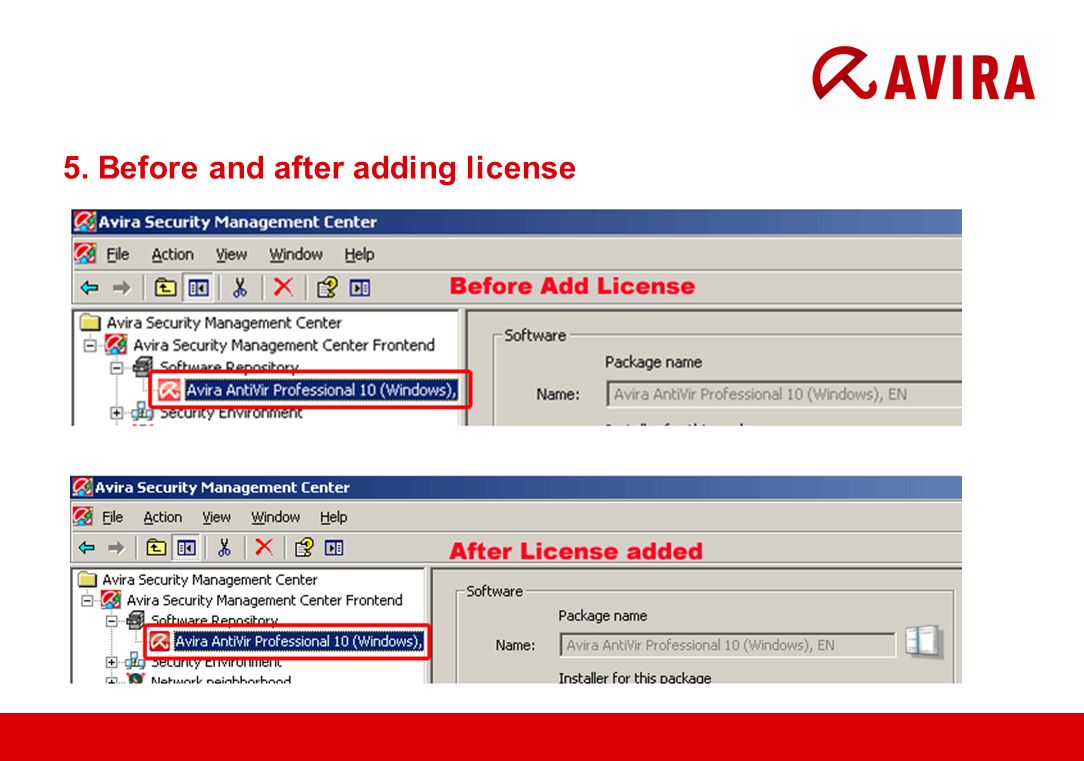Toggle the console tree icon in lower toolbar
Image resolution: width=1084 pixels, height=761 pixels.
(186, 548)
